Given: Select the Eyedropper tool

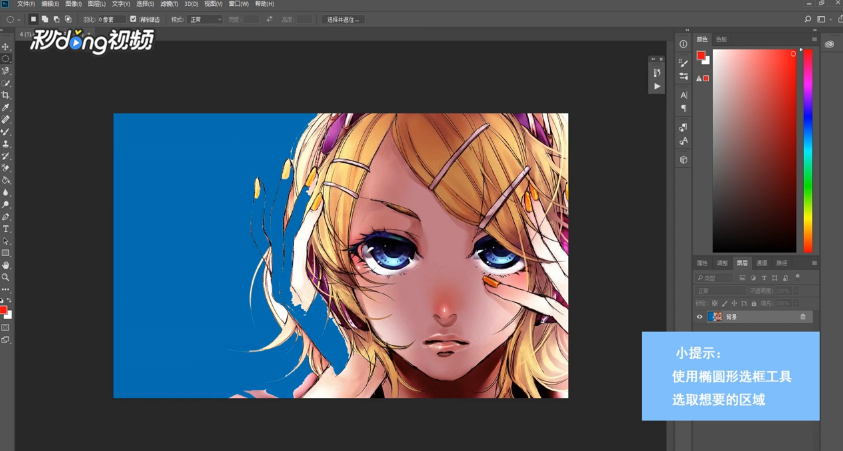Looking at the screenshot, I should (5, 108).
